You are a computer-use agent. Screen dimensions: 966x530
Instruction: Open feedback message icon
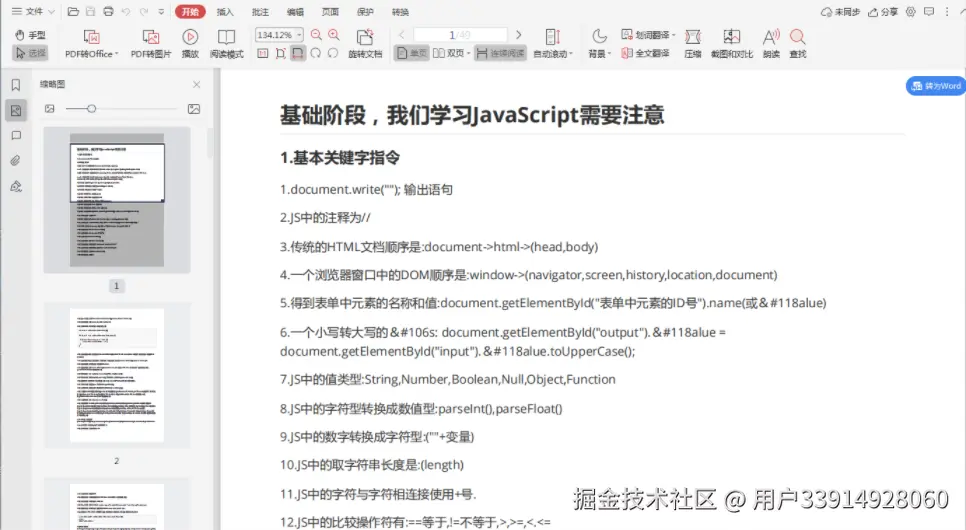pos(929,12)
